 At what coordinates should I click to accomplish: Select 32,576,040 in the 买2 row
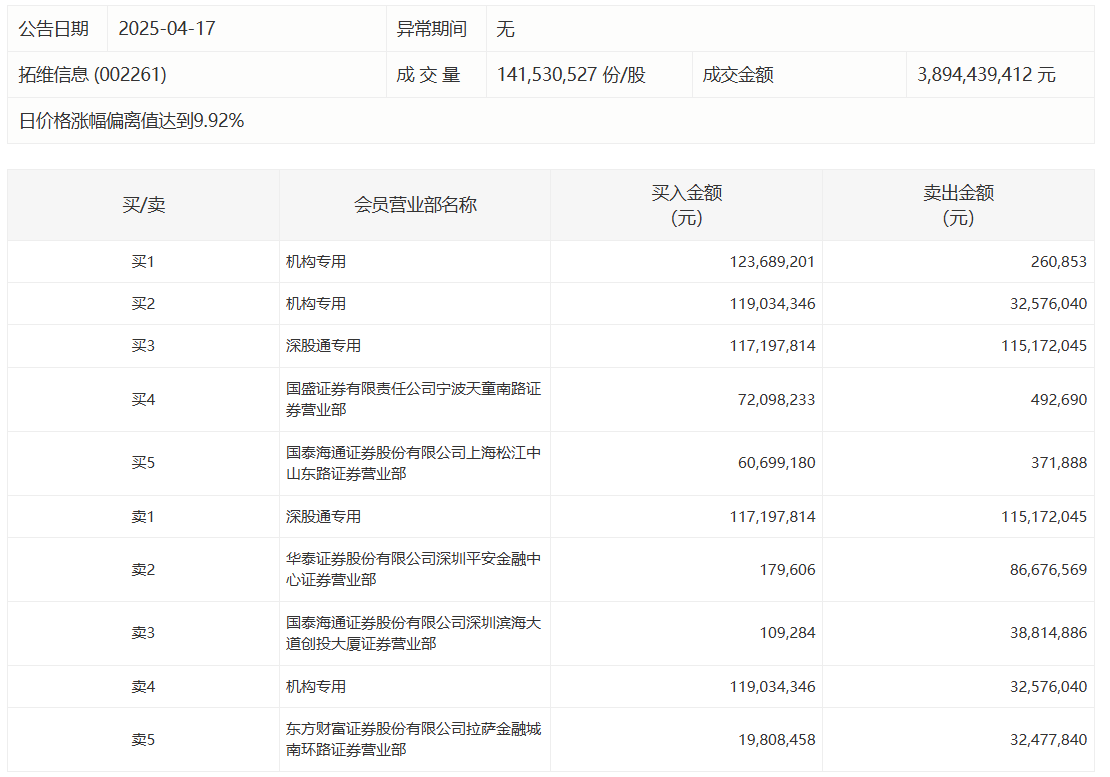(1048, 304)
